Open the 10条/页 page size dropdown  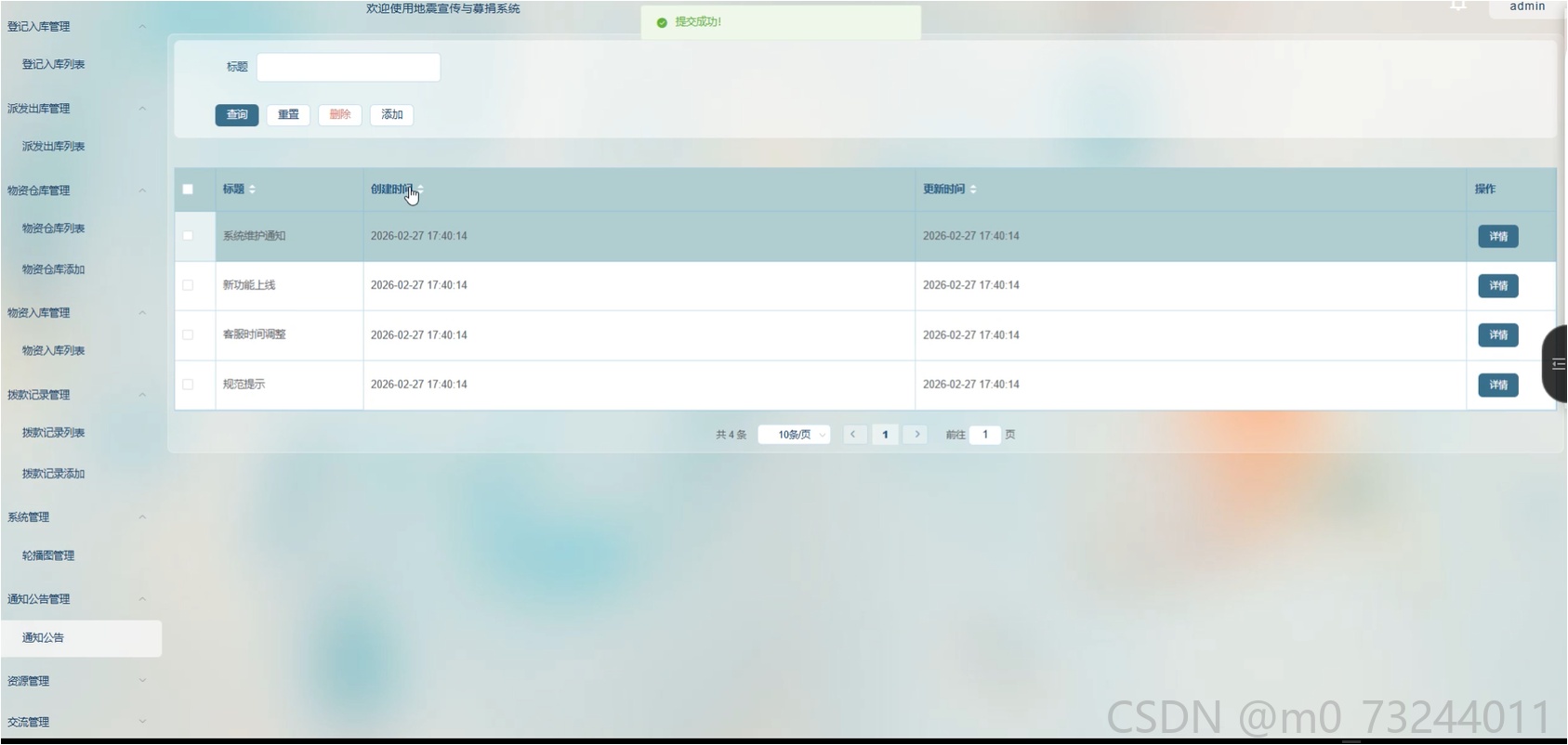pyautogui.click(x=794, y=434)
